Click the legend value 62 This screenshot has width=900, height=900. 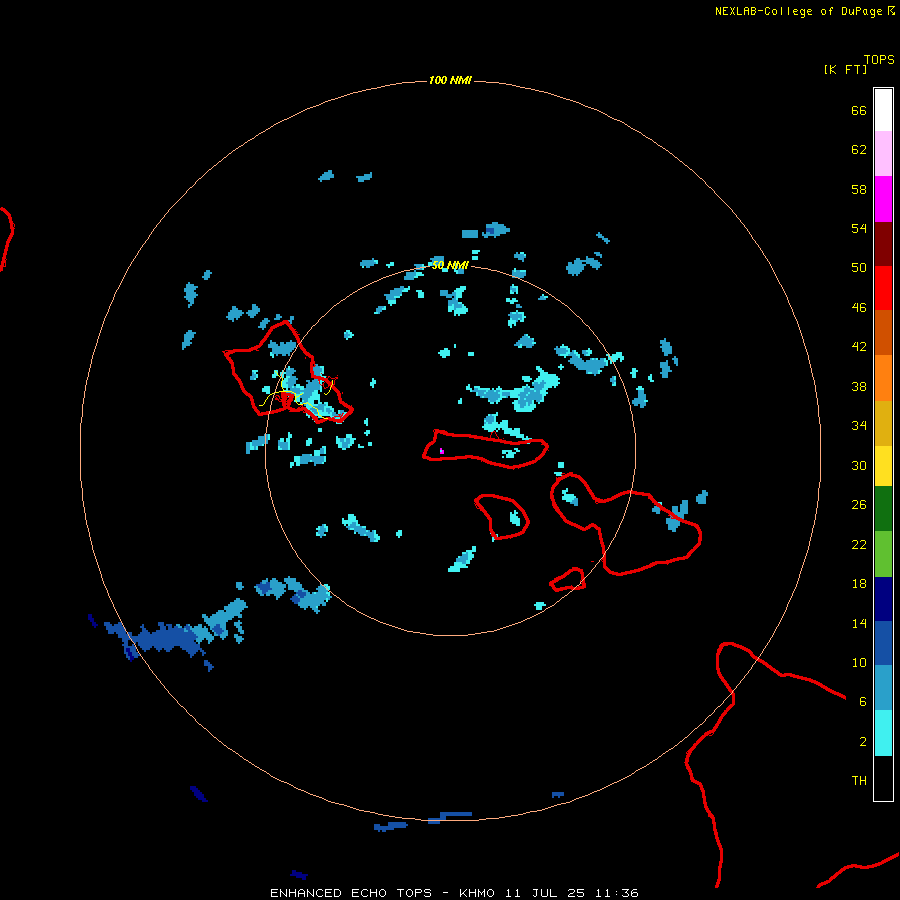coord(859,150)
